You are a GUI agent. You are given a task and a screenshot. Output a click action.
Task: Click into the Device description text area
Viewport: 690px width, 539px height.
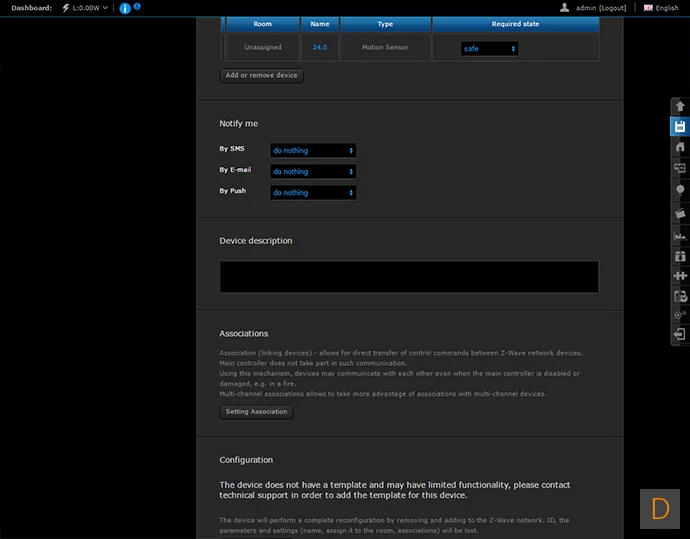point(409,277)
